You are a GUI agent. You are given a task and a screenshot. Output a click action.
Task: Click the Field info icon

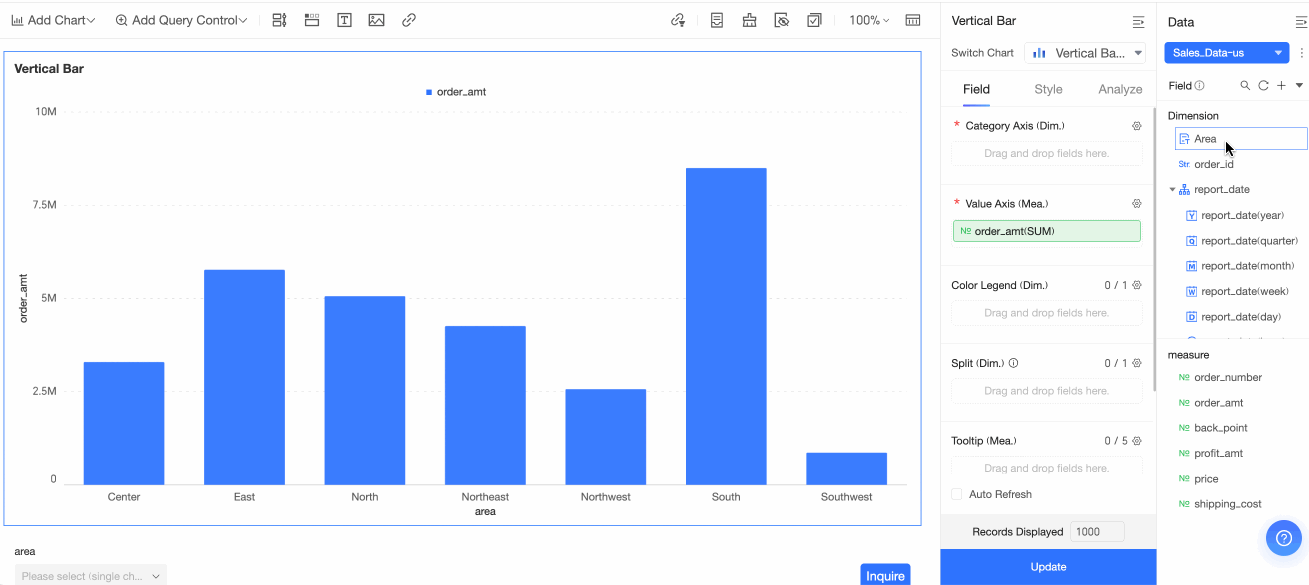tap(1199, 86)
